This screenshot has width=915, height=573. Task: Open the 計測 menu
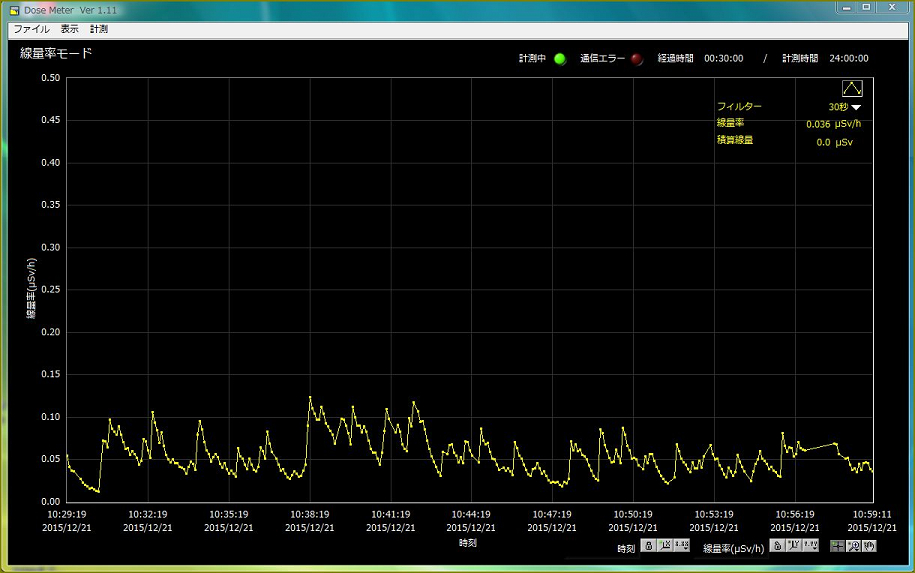99,29
